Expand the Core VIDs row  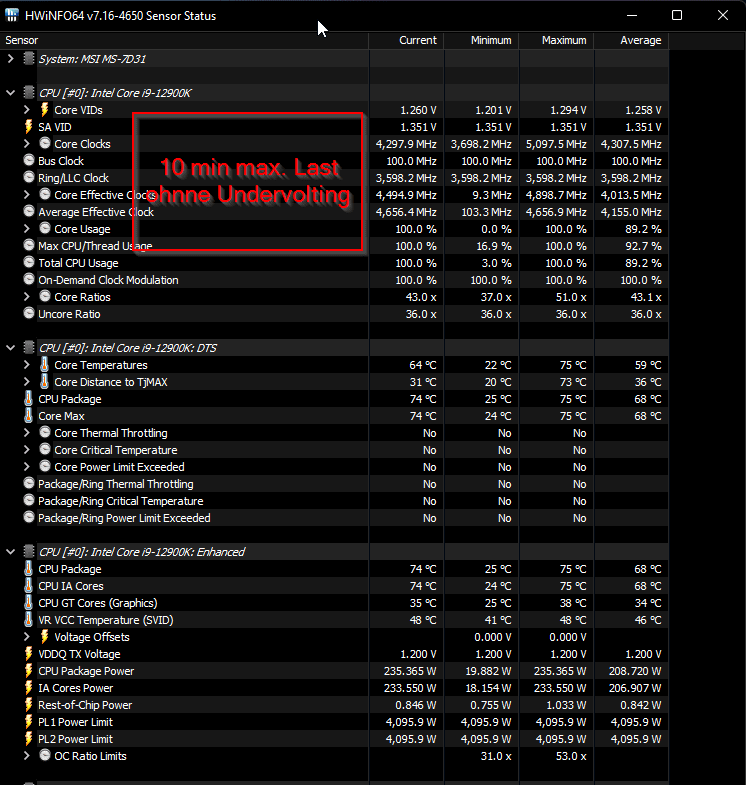[x=27, y=110]
